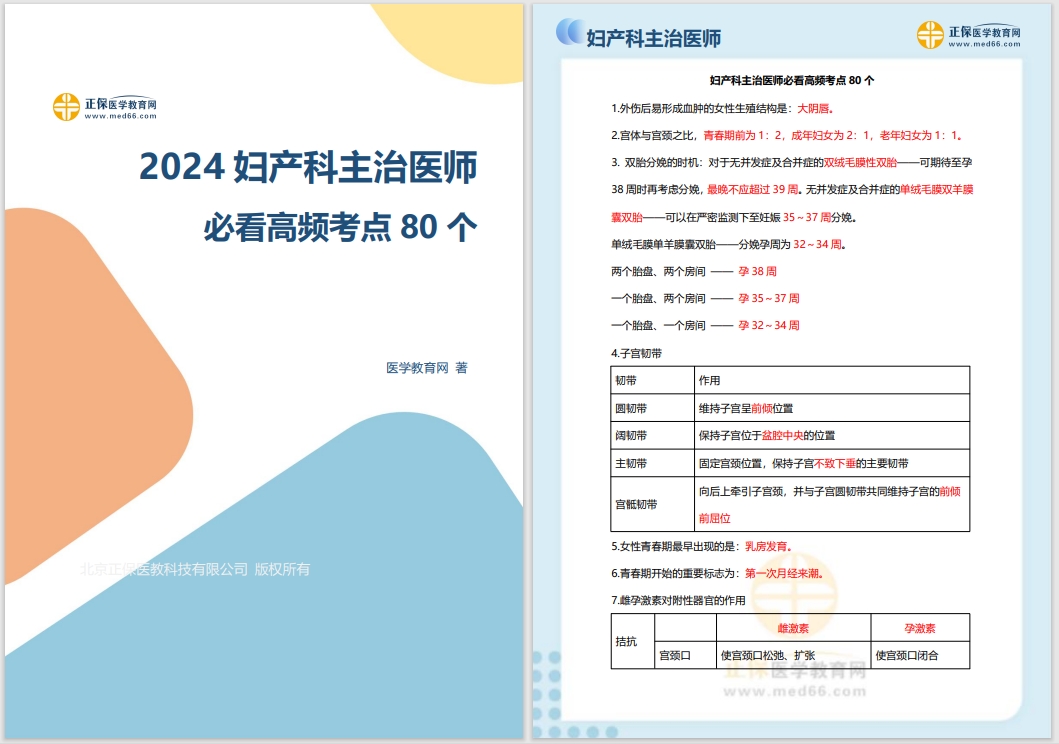
Task: Click copyright text 北京正保医教科技有限公司 版权所有
Action: 195,569
